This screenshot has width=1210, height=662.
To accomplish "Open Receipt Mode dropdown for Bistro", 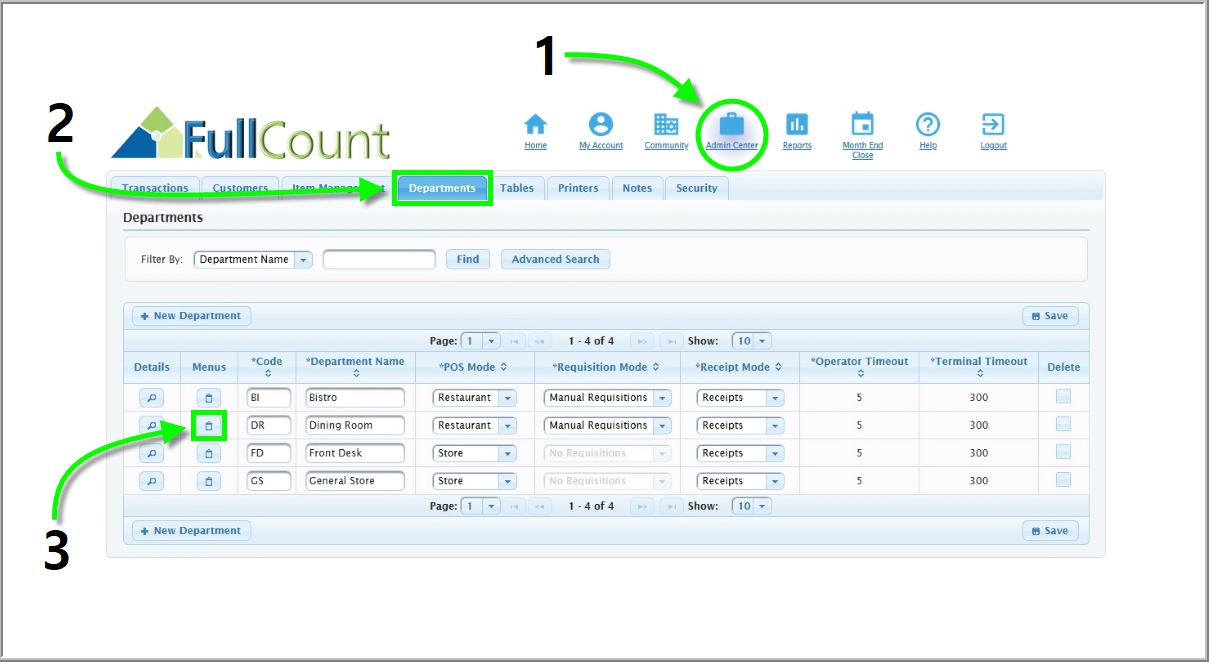I will 741,398.
